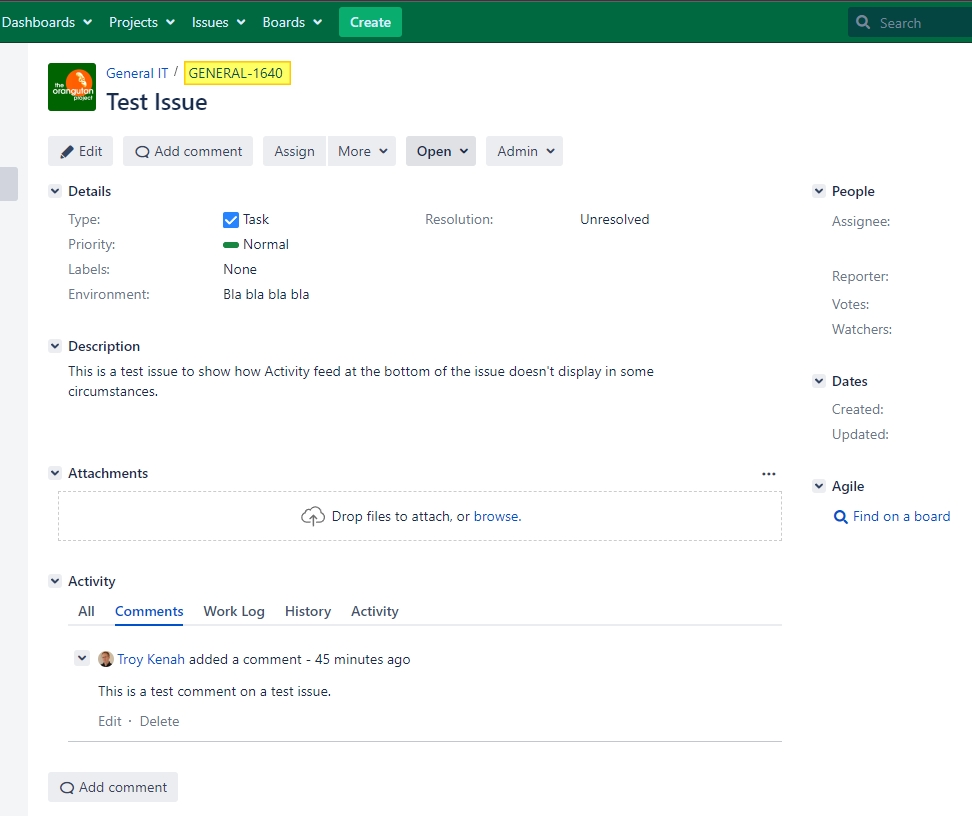The width and height of the screenshot is (972, 816).
Task: Switch to the Activity tab
Action: [374, 611]
